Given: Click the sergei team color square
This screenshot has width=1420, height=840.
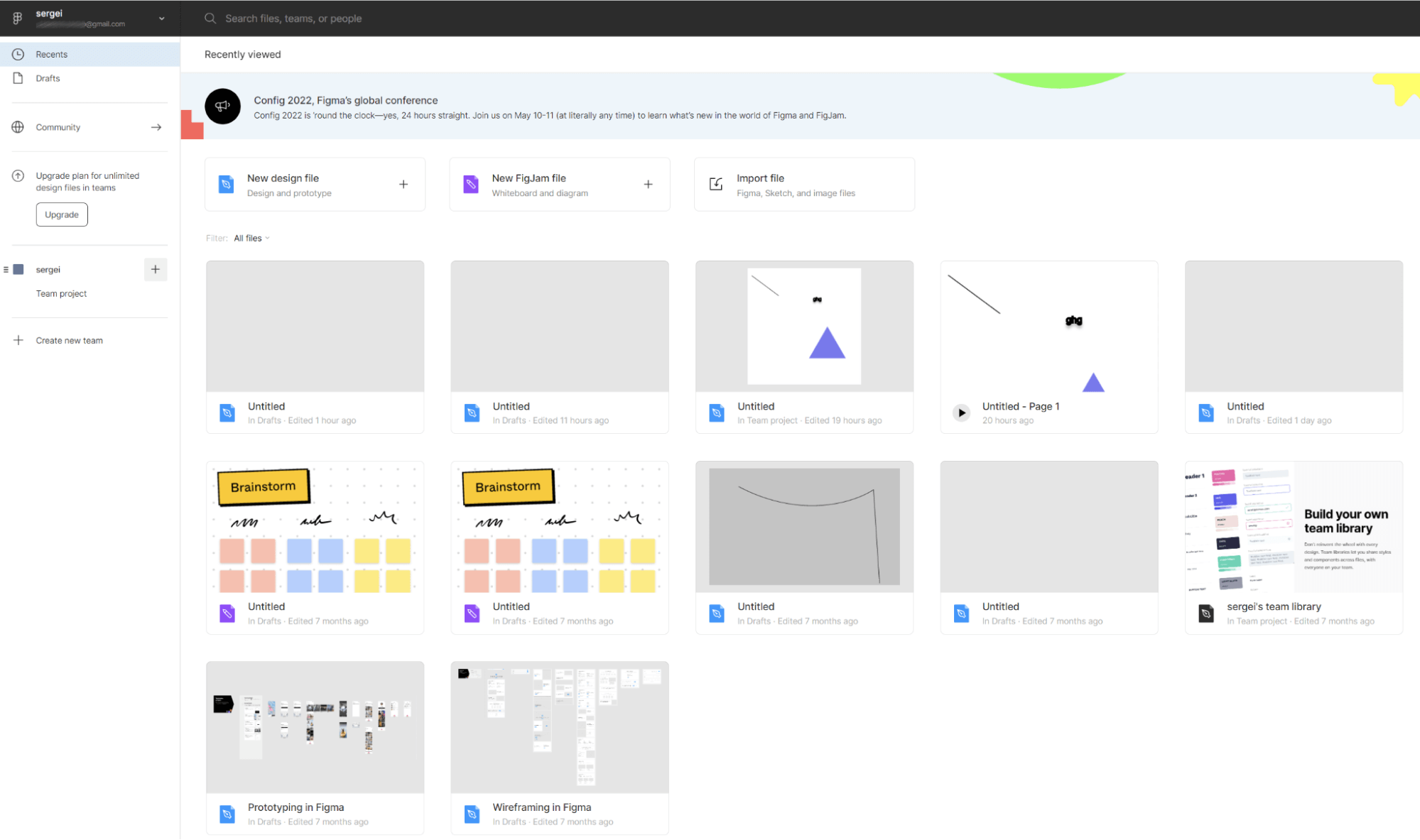Looking at the screenshot, I should pyautogui.click(x=19, y=269).
